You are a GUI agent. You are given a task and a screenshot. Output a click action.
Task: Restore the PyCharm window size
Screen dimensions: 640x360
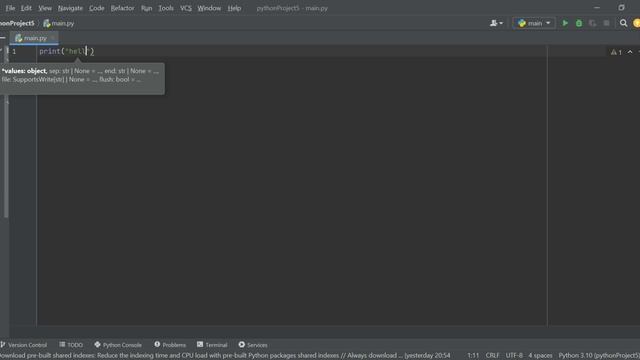click(621, 8)
